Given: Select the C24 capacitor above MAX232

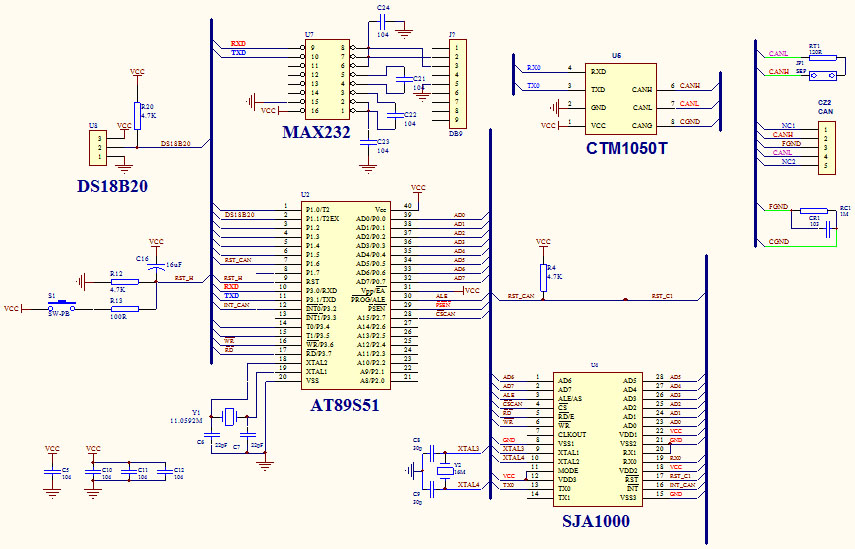Looking at the screenshot, I should pyautogui.click(x=383, y=22).
